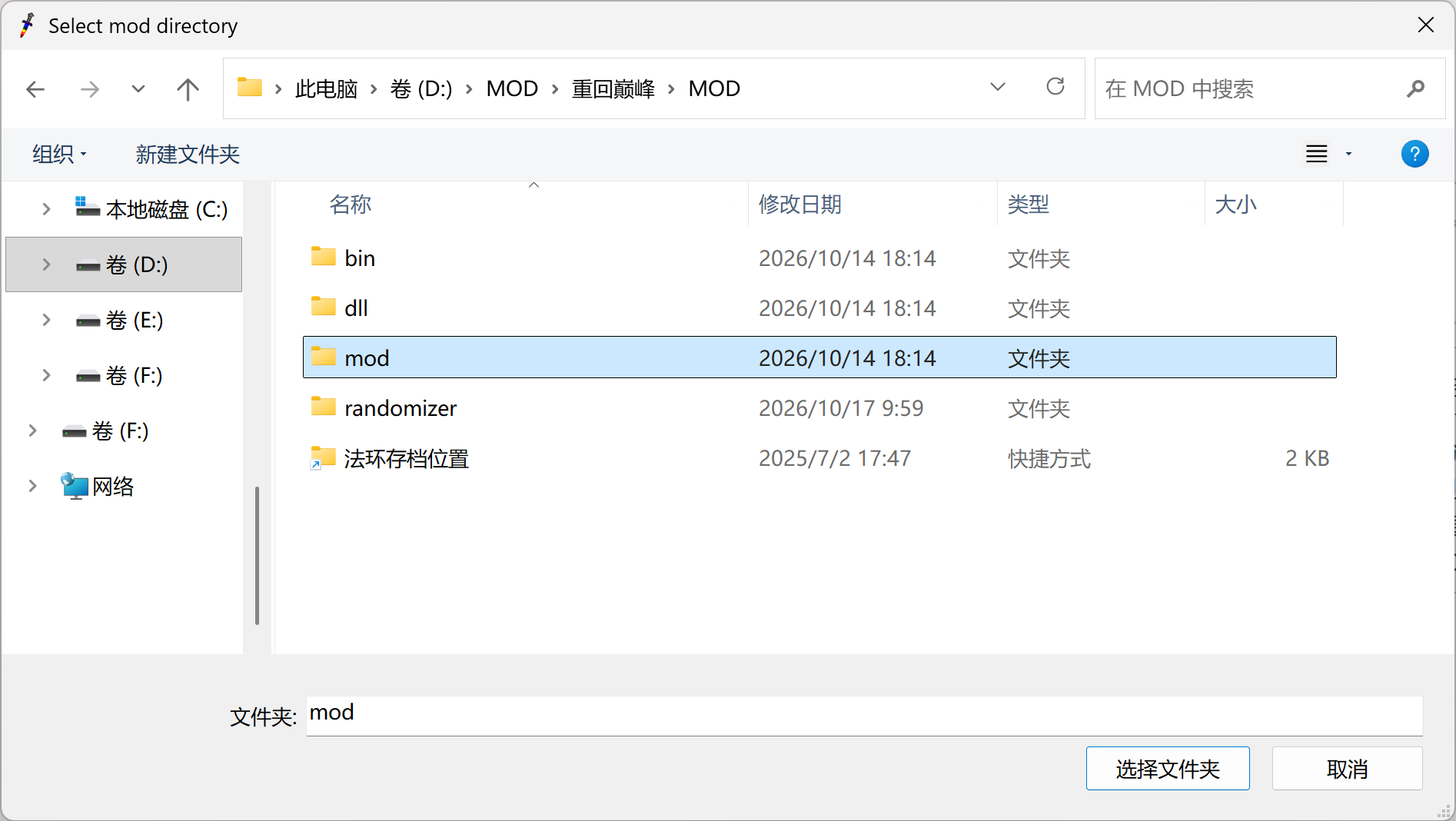Screen dimensions: 1456x821
Task: Navigate to 重回巅峰 in the breadcrumb
Action: tap(613, 89)
